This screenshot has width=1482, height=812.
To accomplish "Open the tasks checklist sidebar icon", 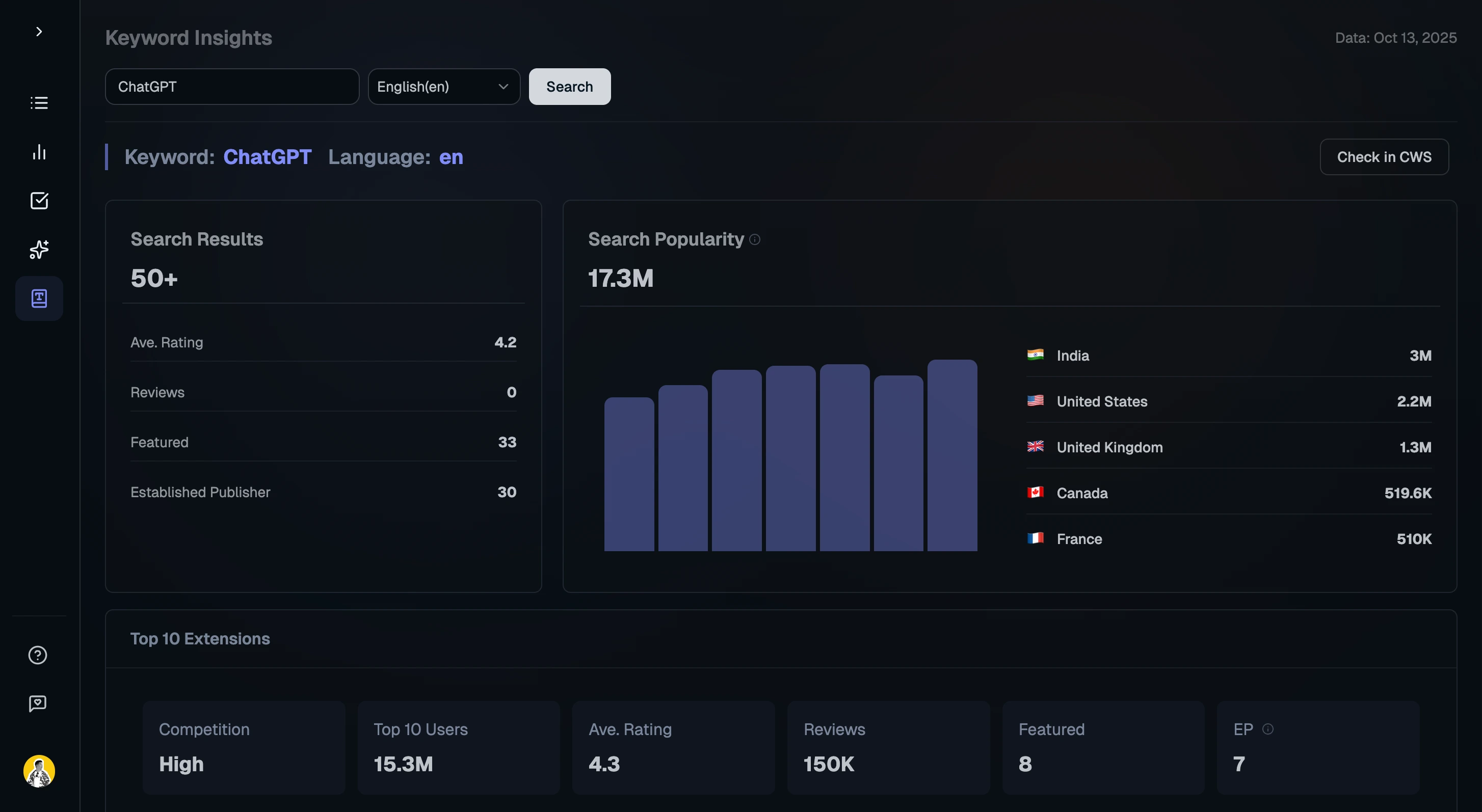I will click(x=39, y=201).
